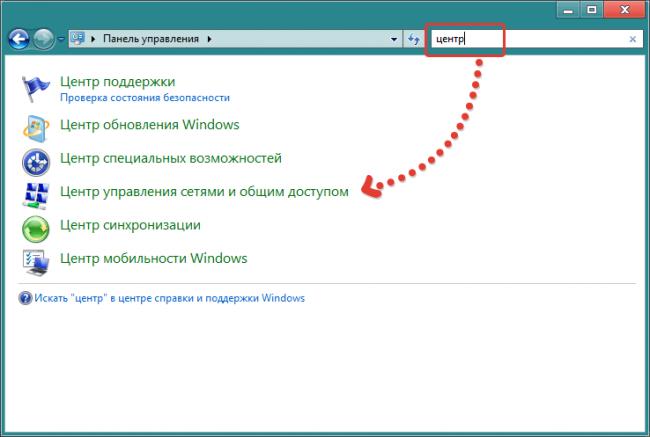Expand the arrow after Панель управления breadcrumb
This screenshot has width=650, height=437.
(210, 40)
